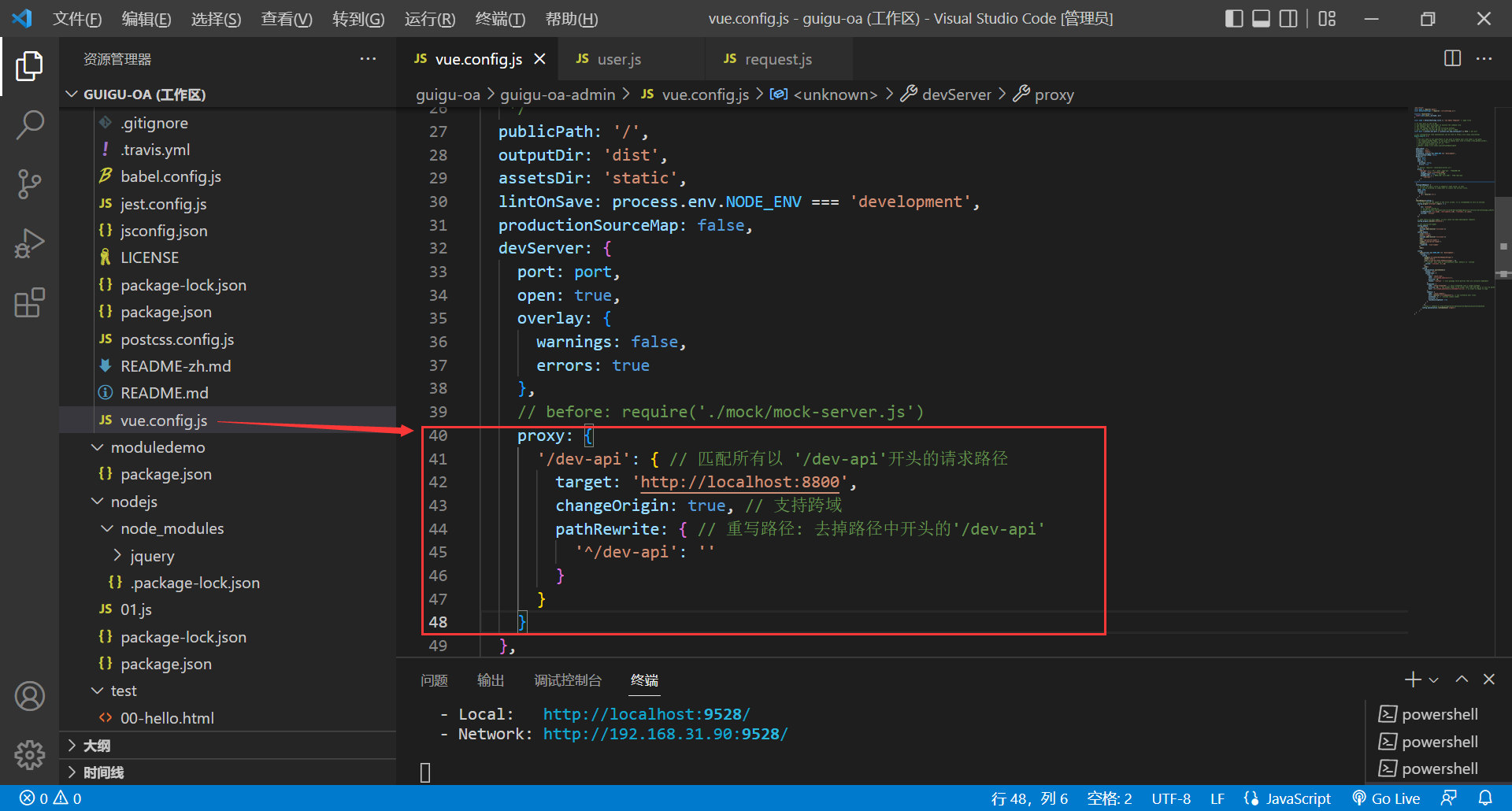The height and width of the screenshot is (811, 1512).
Task: Click the Go Live status bar button
Action: click(x=1386, y=798)
